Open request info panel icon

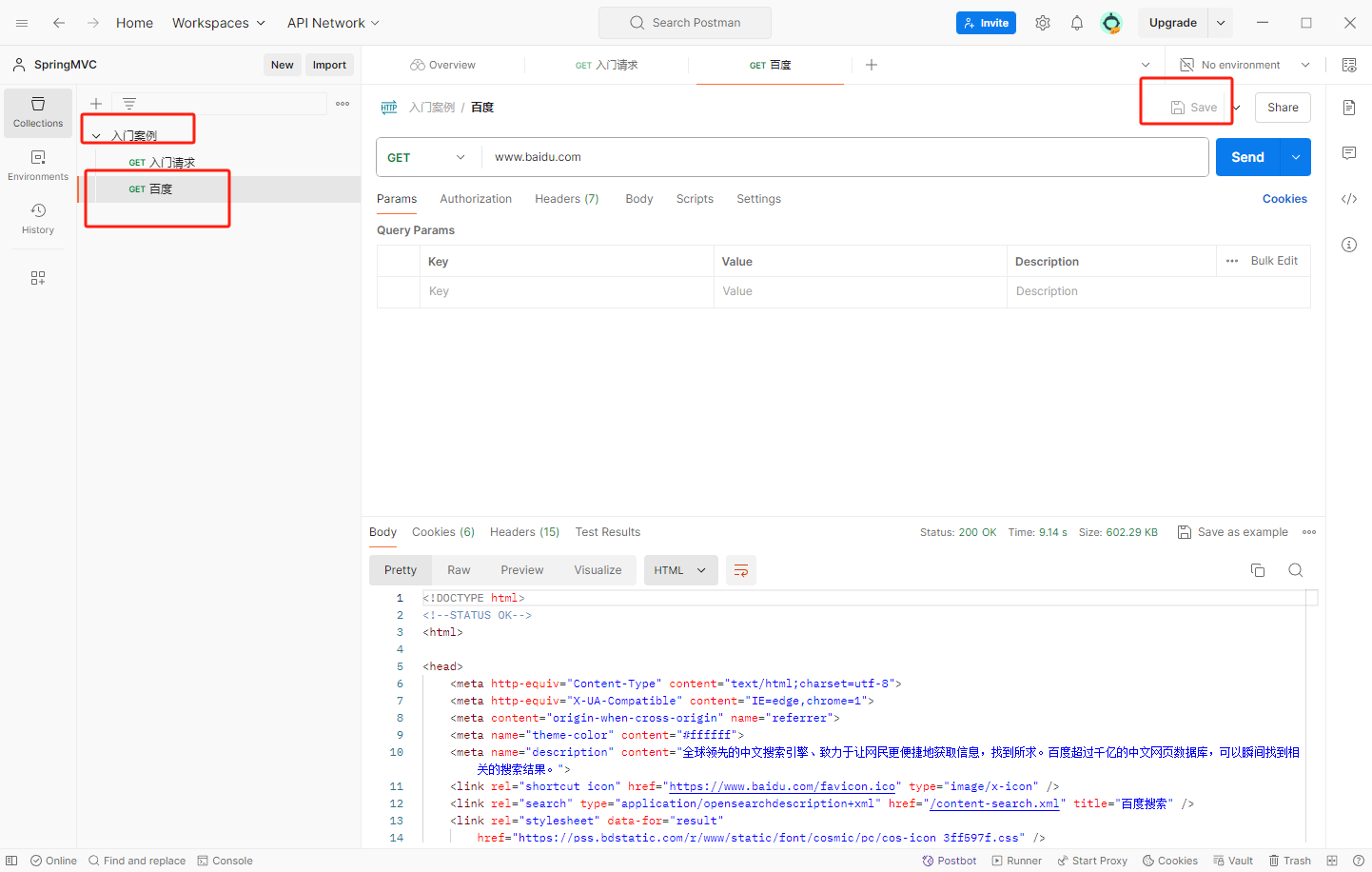click(x=1349, y=245)
